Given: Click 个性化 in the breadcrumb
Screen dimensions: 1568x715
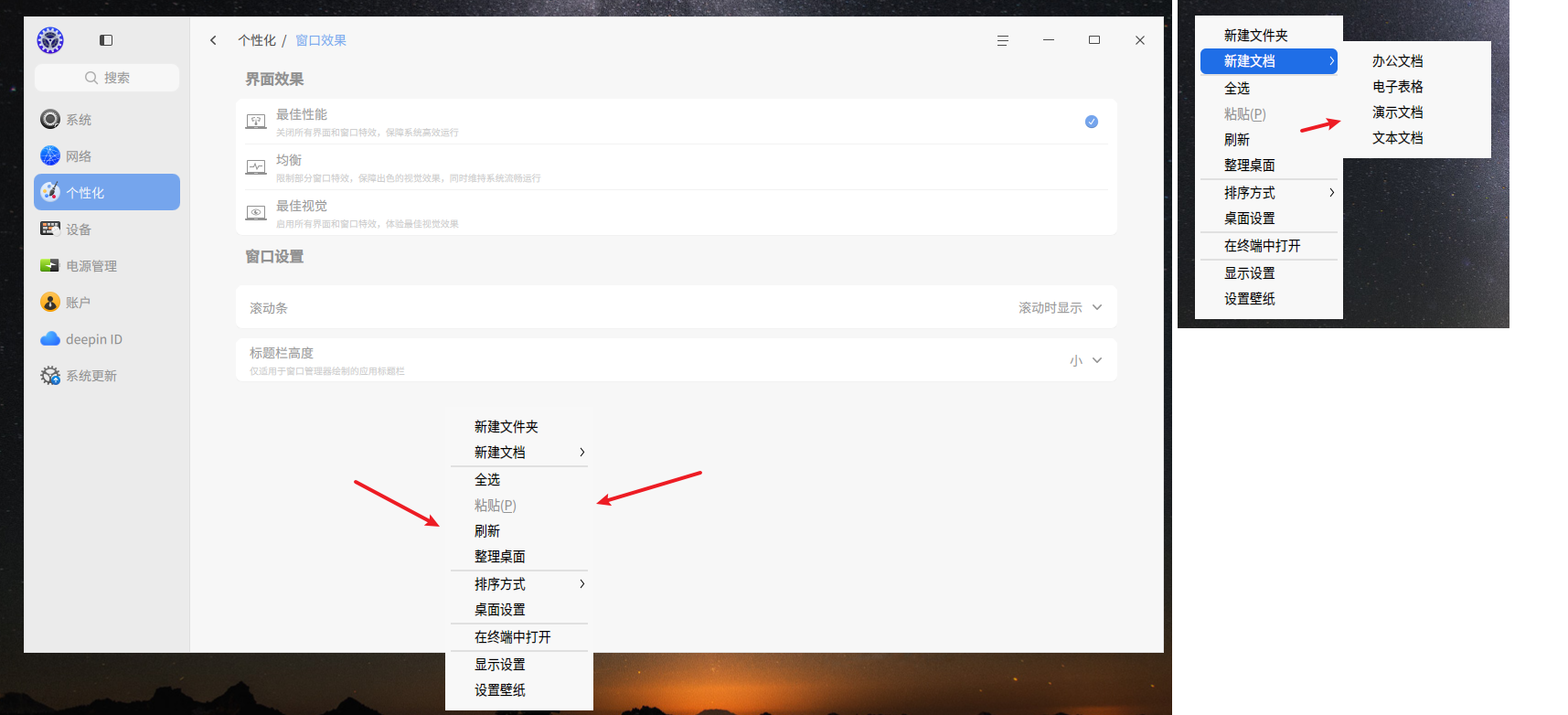Looking at the screenshot, I should [x=257, y=40].
